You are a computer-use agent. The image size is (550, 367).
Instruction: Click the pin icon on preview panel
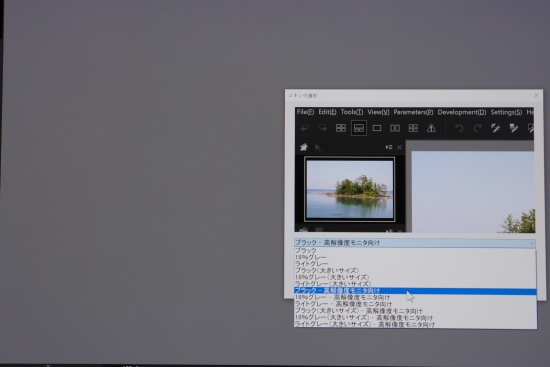click(x=304, y=147)
